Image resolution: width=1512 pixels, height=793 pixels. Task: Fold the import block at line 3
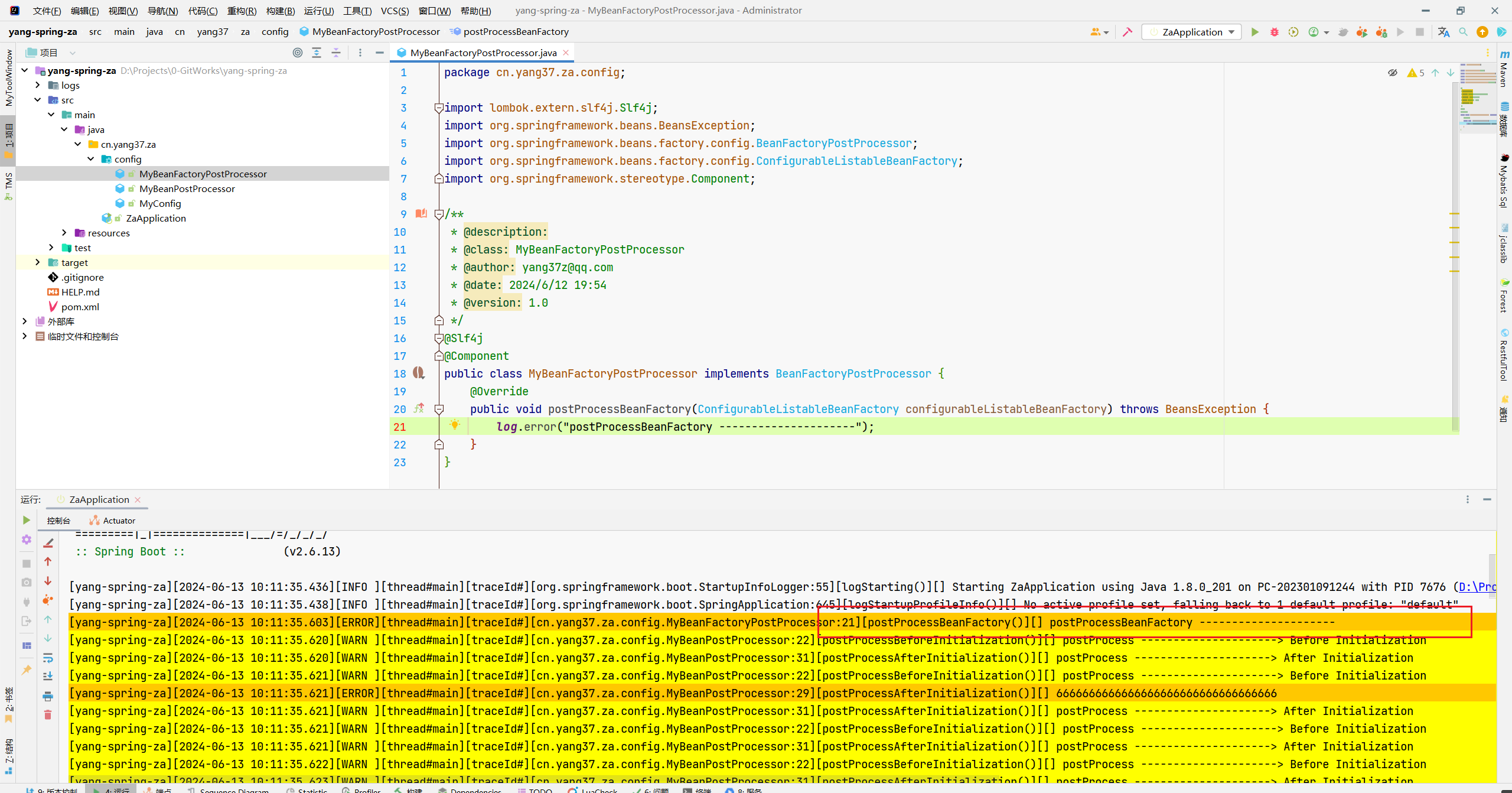click(439, 108)
